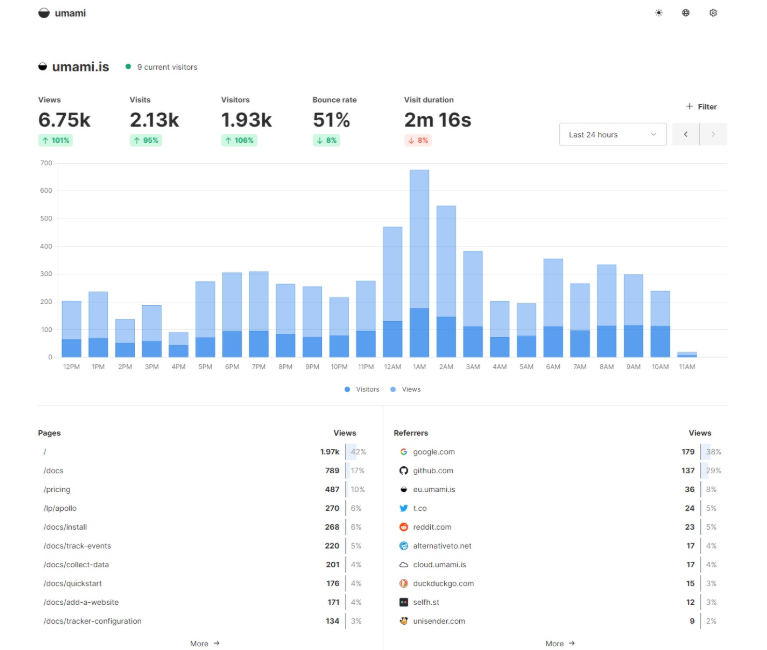
Task: Add a Filter
Action: pos(701,107)
